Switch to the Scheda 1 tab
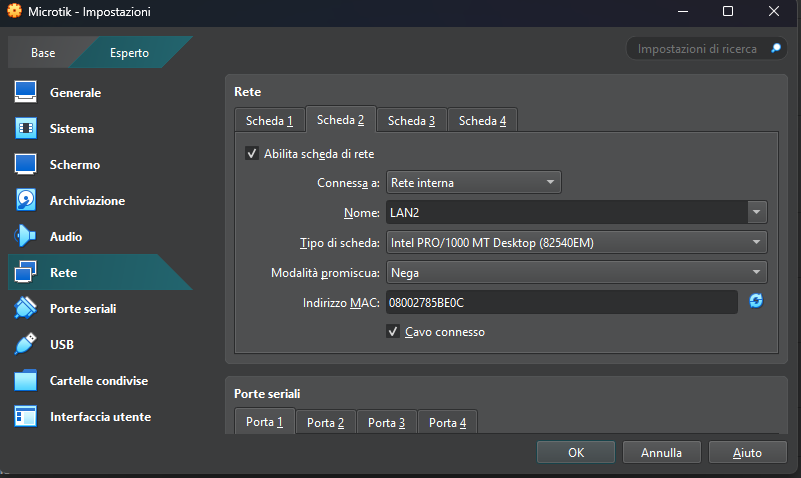This screenshot has width=801, height=478. 270,121
